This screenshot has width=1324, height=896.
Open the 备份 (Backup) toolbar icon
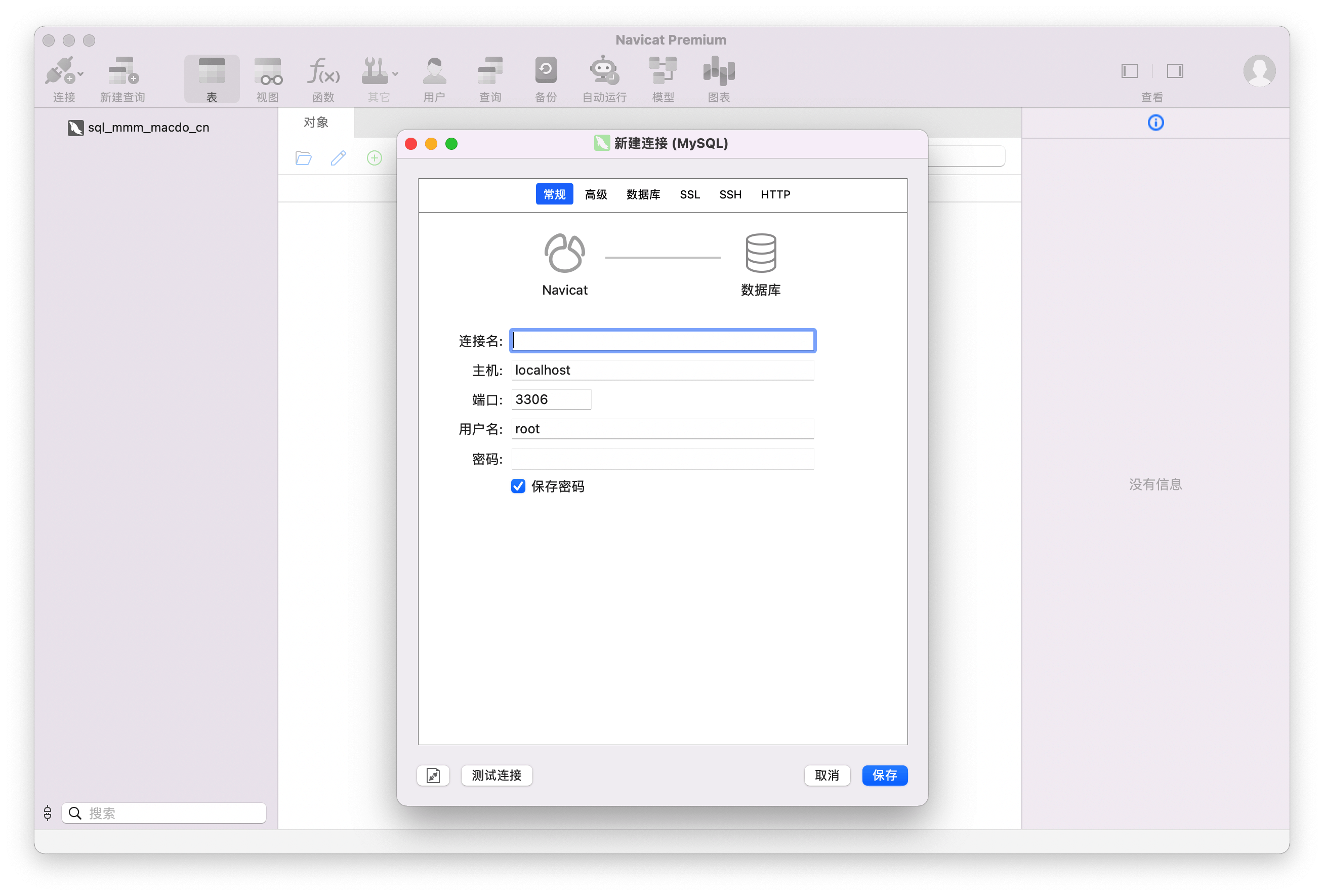click(546, 71)
